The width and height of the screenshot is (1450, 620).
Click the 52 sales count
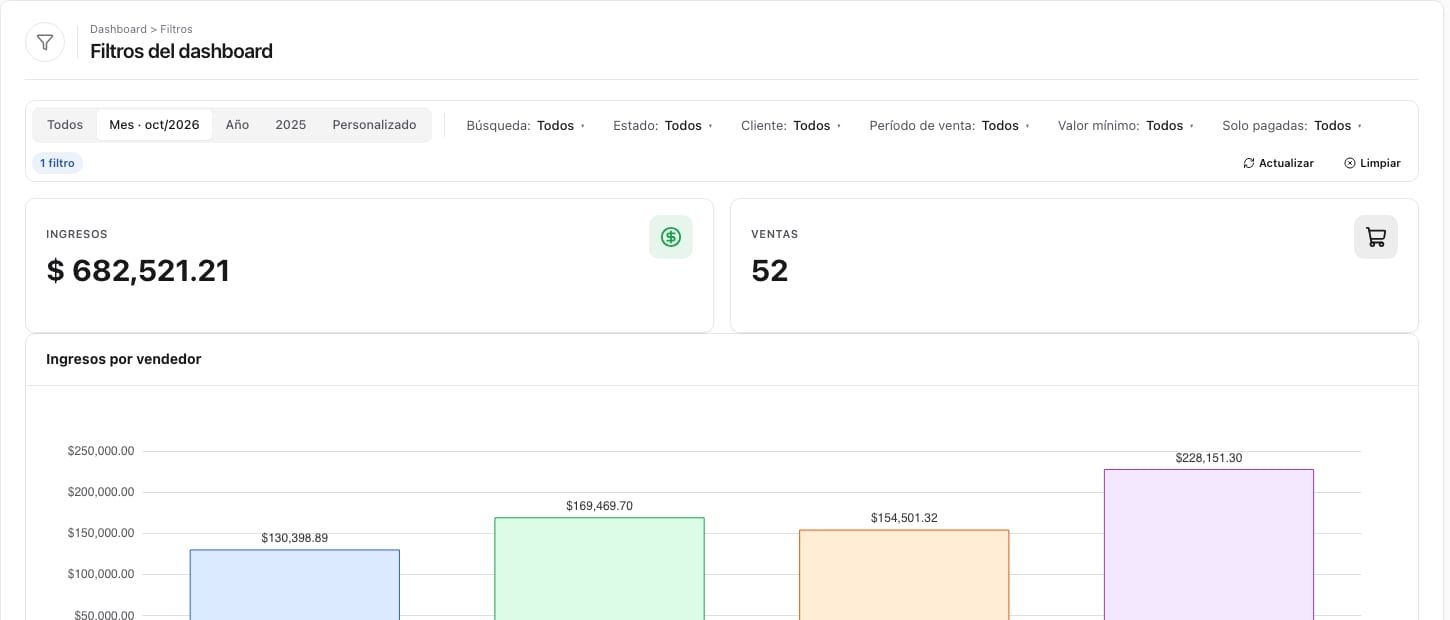pos(770,271)
